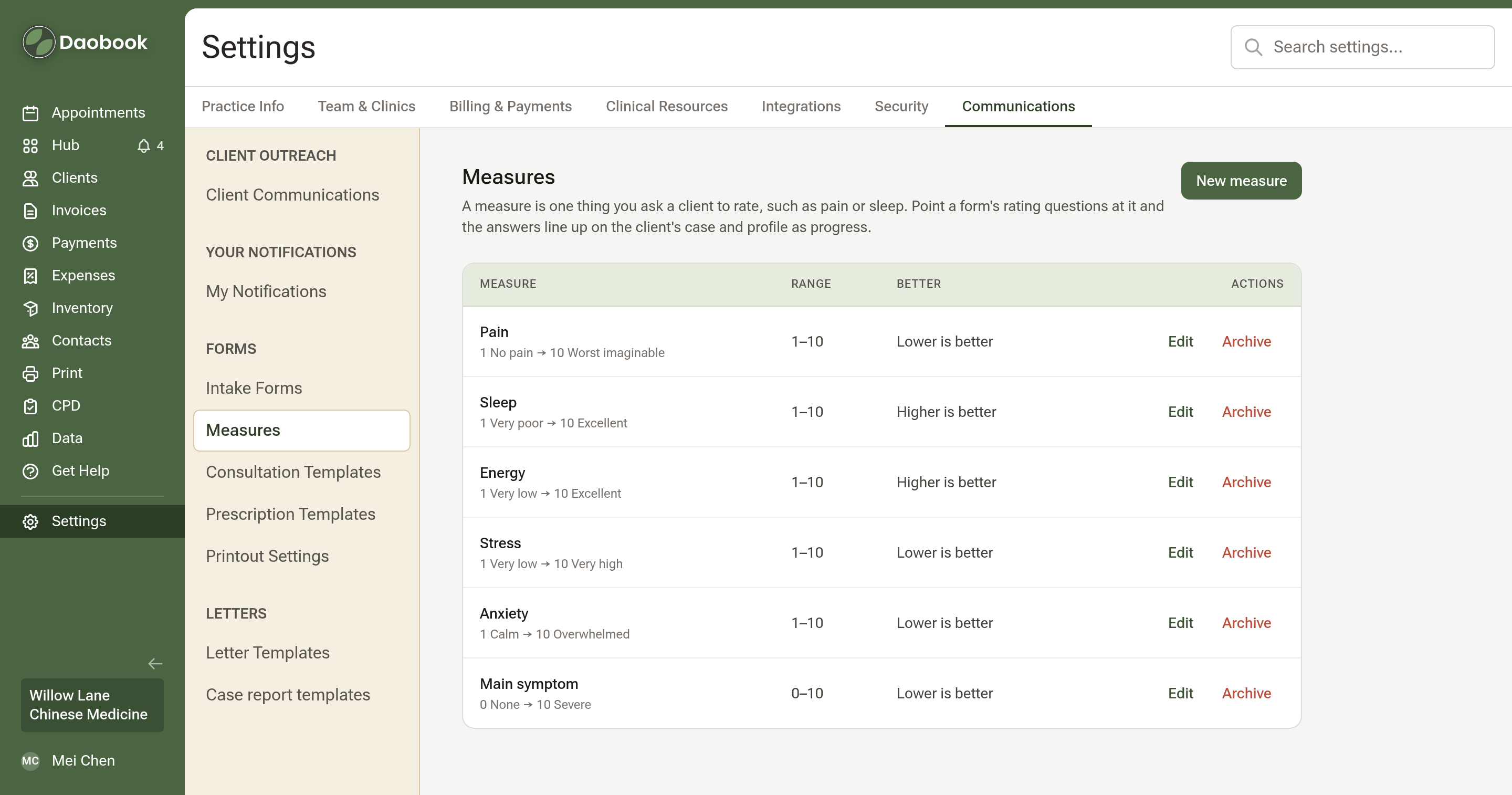1512x795 pixels.
Task: Switch to the Practice Info tab
Action: pos(243,106)
